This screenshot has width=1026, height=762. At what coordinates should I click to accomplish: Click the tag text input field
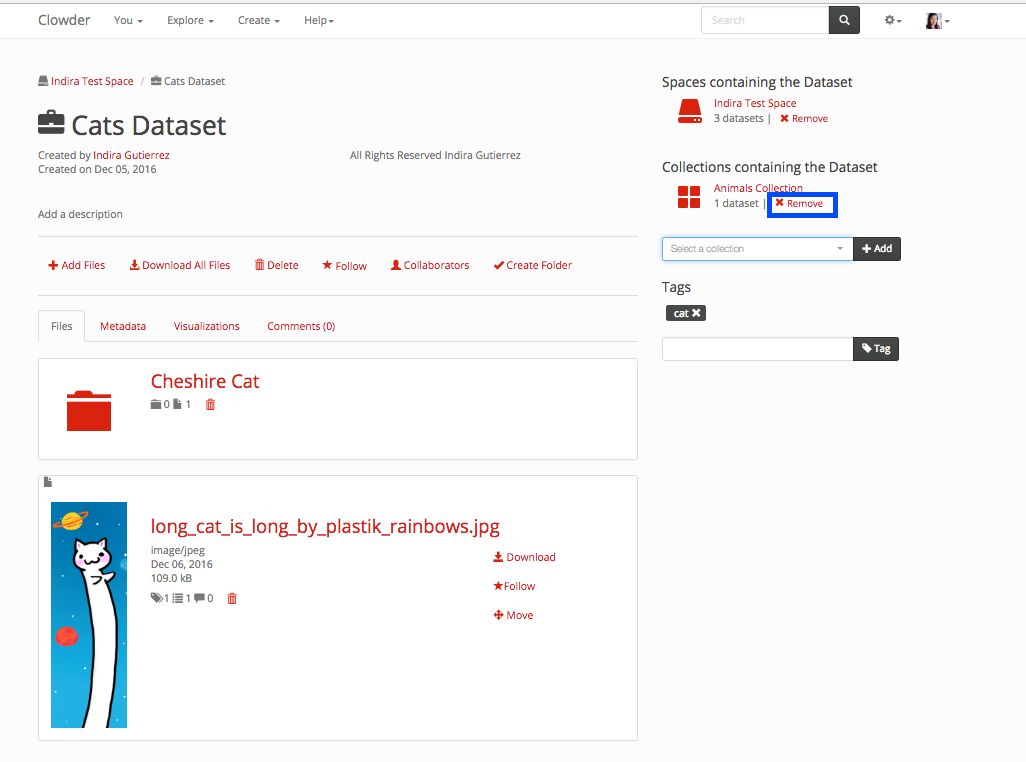click(757, 349)
